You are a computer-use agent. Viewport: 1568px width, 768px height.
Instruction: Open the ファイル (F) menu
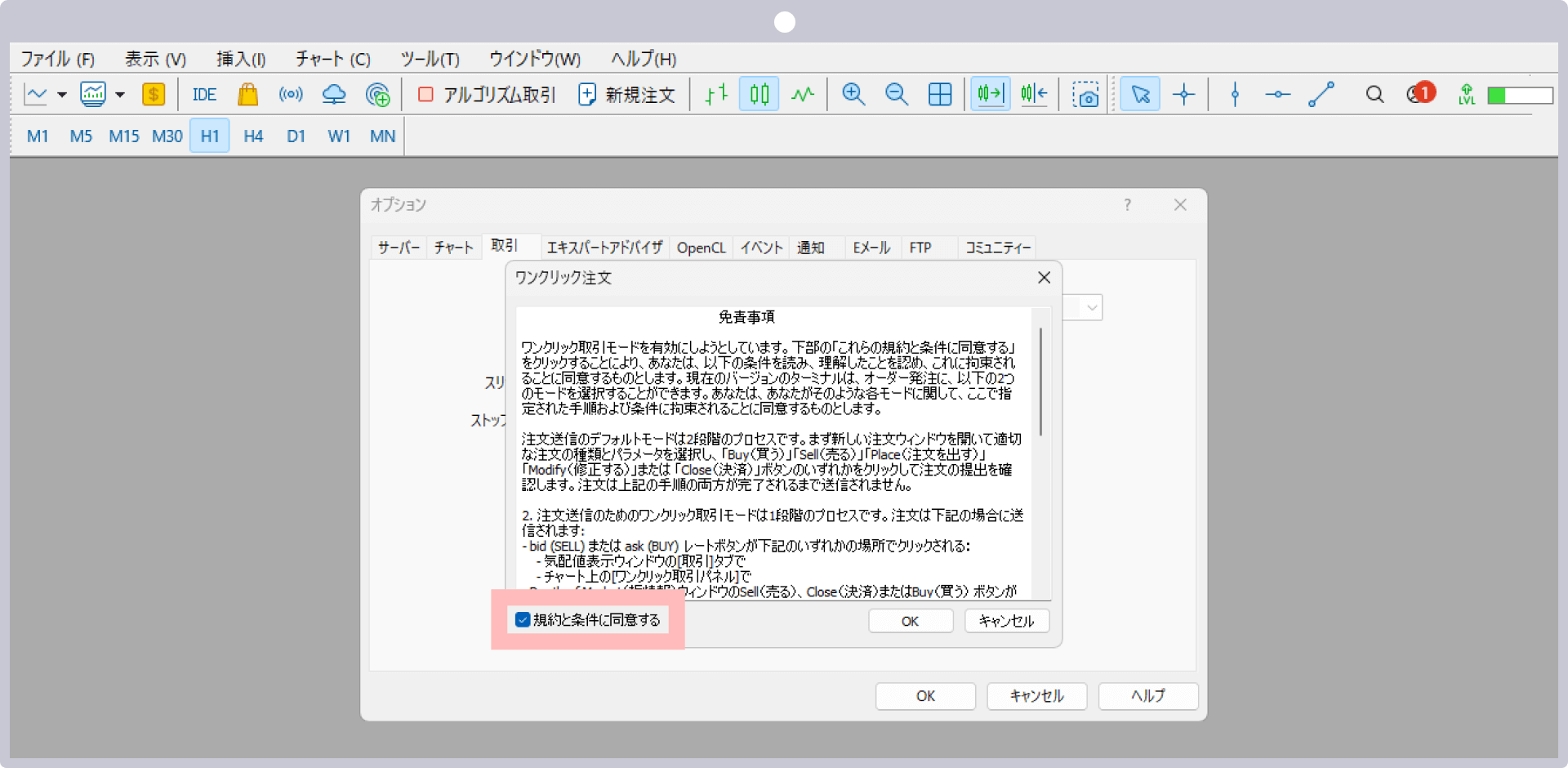57,59
